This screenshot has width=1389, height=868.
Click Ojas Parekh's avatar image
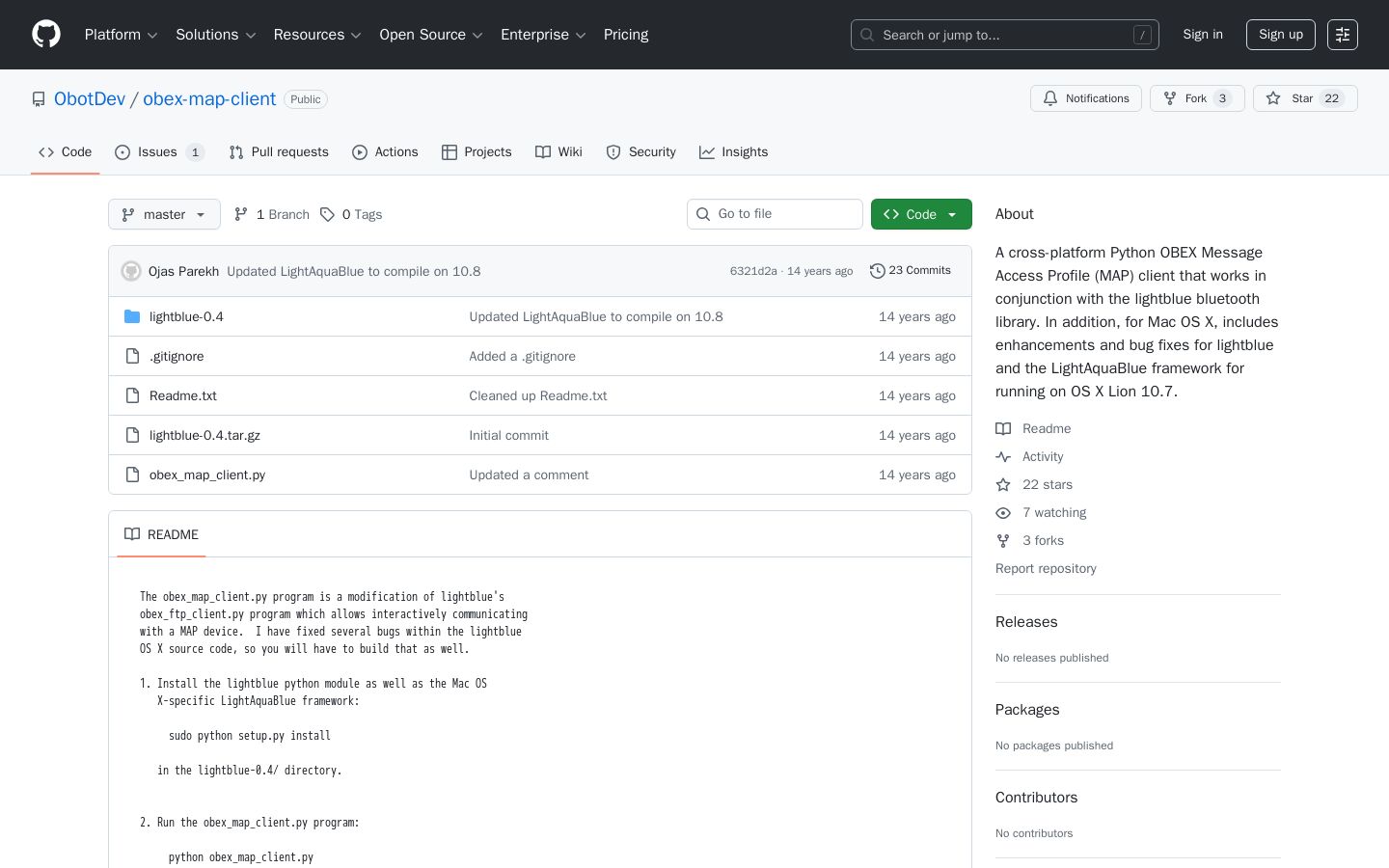(x=131, y=271)
